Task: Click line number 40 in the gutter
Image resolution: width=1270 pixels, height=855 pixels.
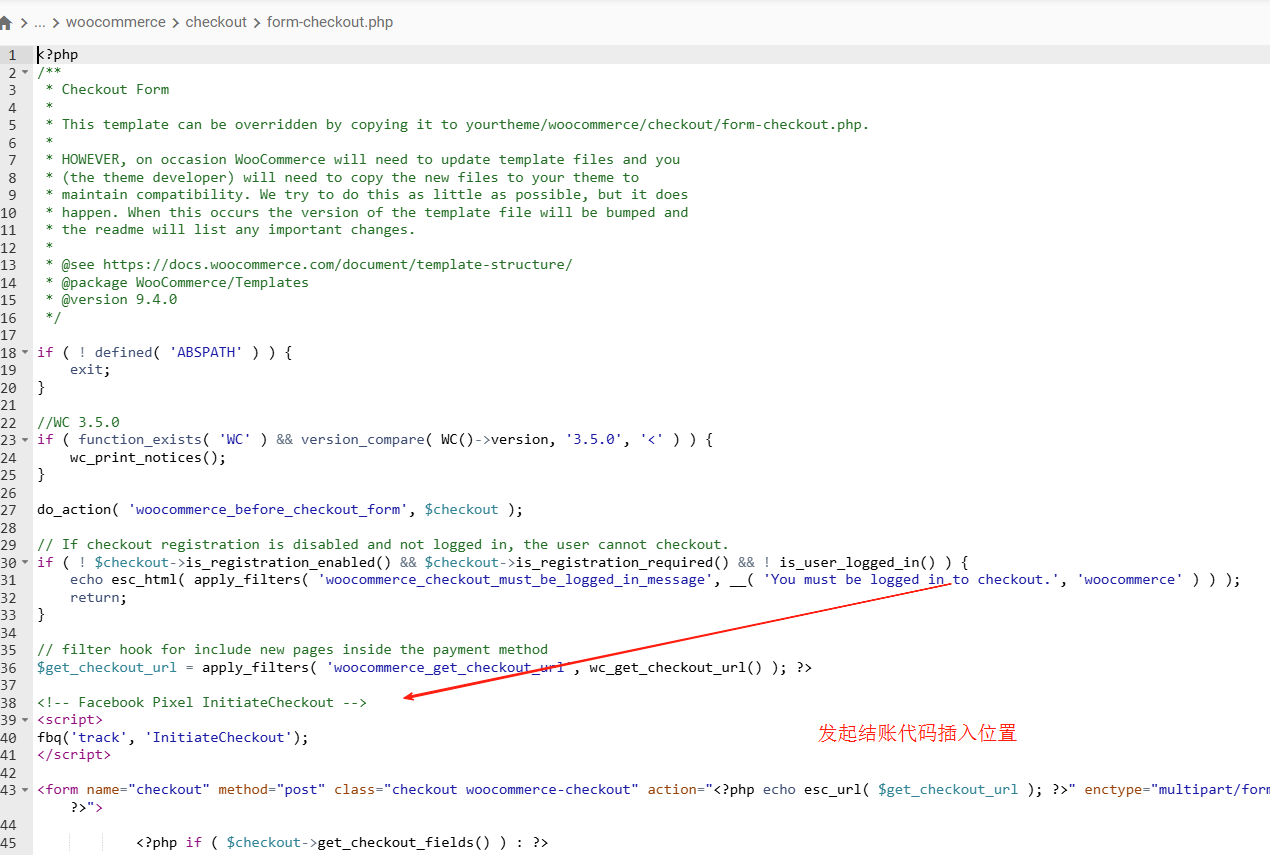Action: tap(8, 737)
